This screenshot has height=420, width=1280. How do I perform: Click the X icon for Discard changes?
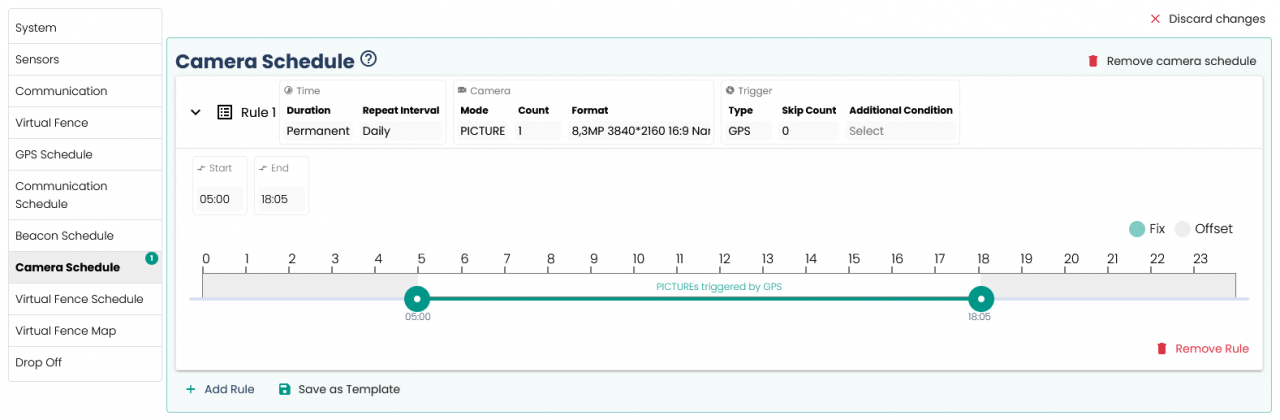click(1155, 19)
